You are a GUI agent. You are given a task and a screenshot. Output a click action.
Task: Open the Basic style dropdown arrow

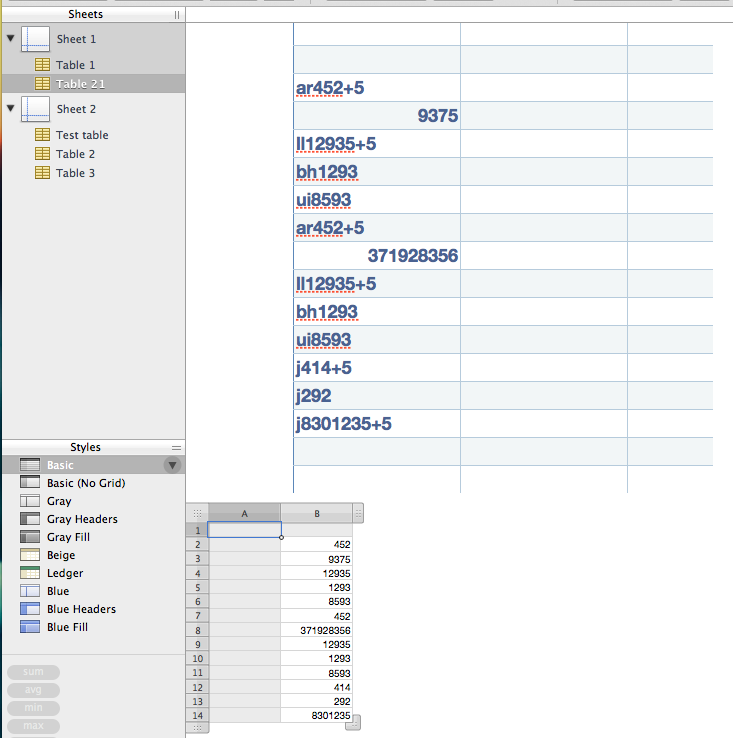pyautogui.click(x=173, y=465)
